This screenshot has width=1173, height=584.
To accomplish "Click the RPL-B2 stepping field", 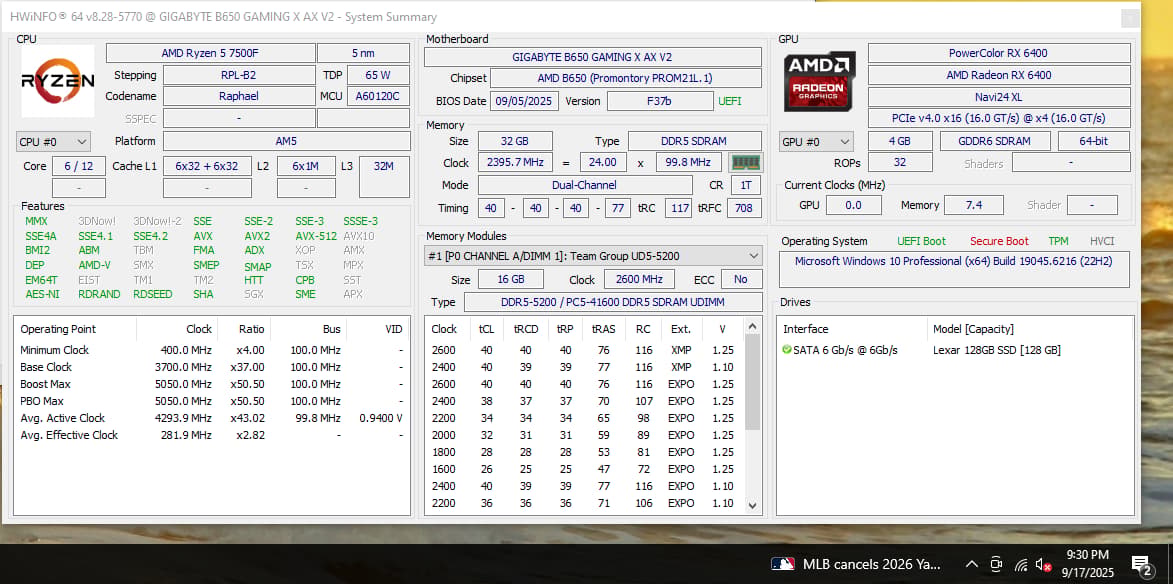I will click(x=239, y=75).
